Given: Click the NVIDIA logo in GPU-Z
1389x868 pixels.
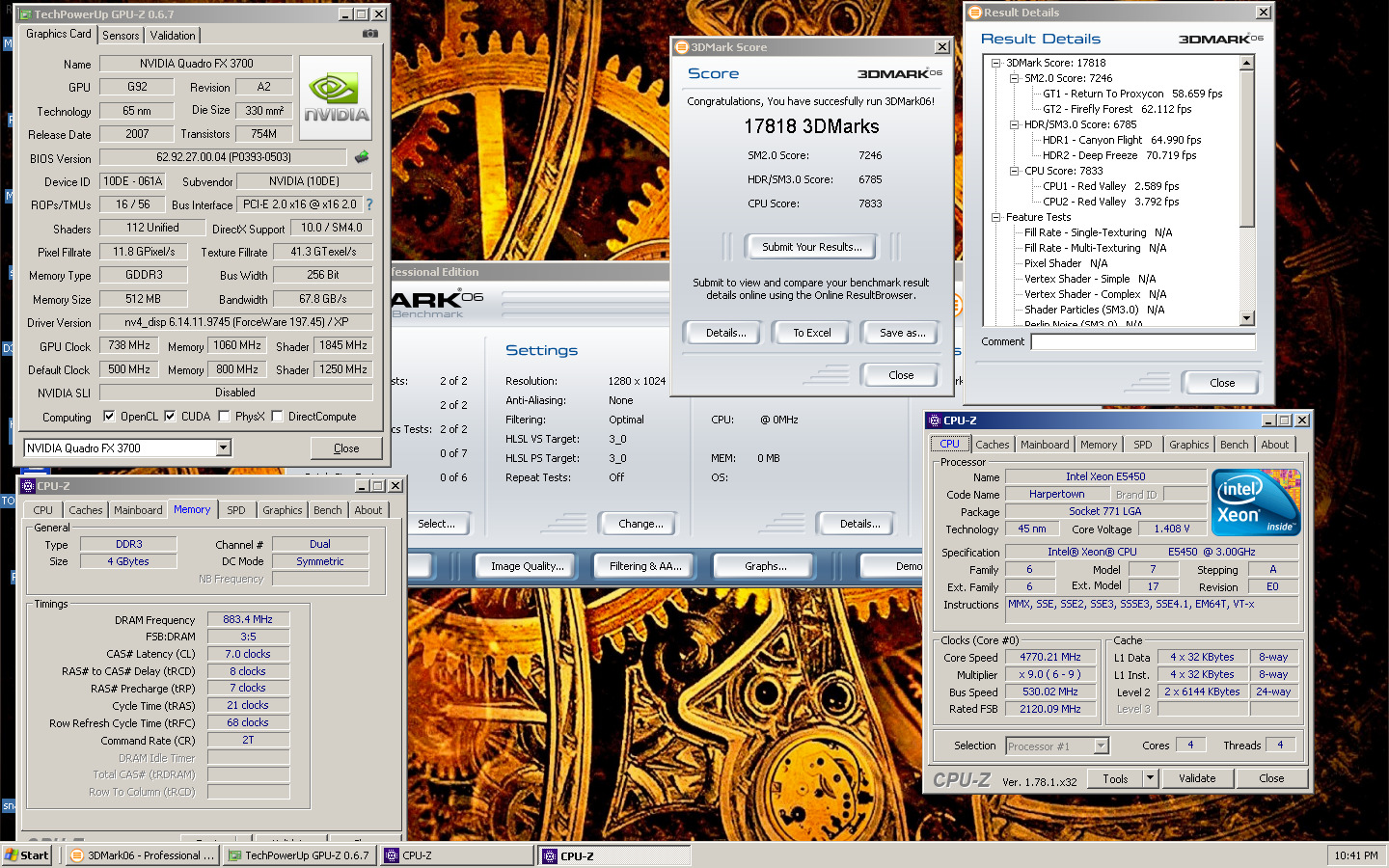Looking at the screenshot, I should 336,97.
